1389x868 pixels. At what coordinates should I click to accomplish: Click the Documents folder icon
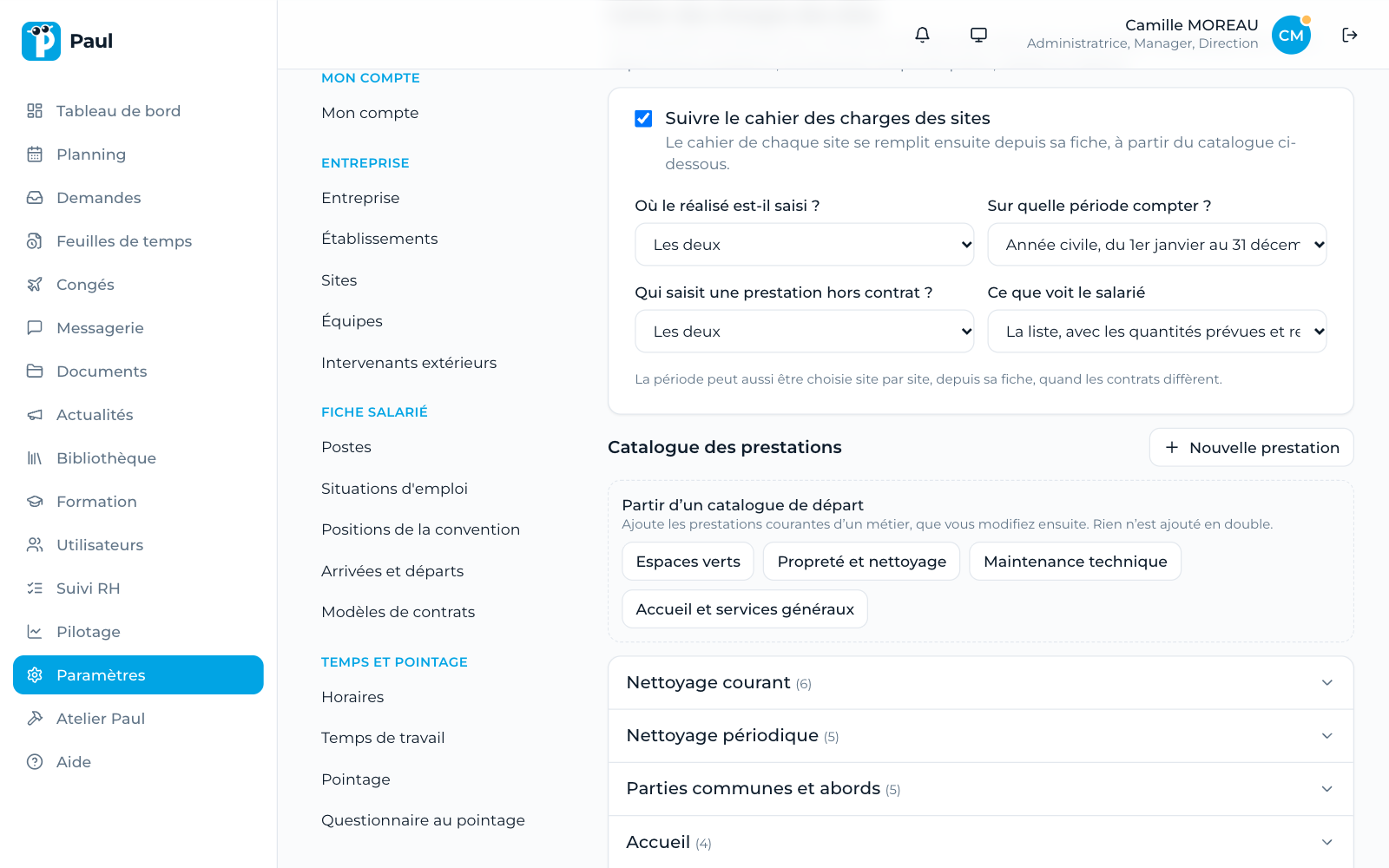pyautogui.click(x=35, y=372)
